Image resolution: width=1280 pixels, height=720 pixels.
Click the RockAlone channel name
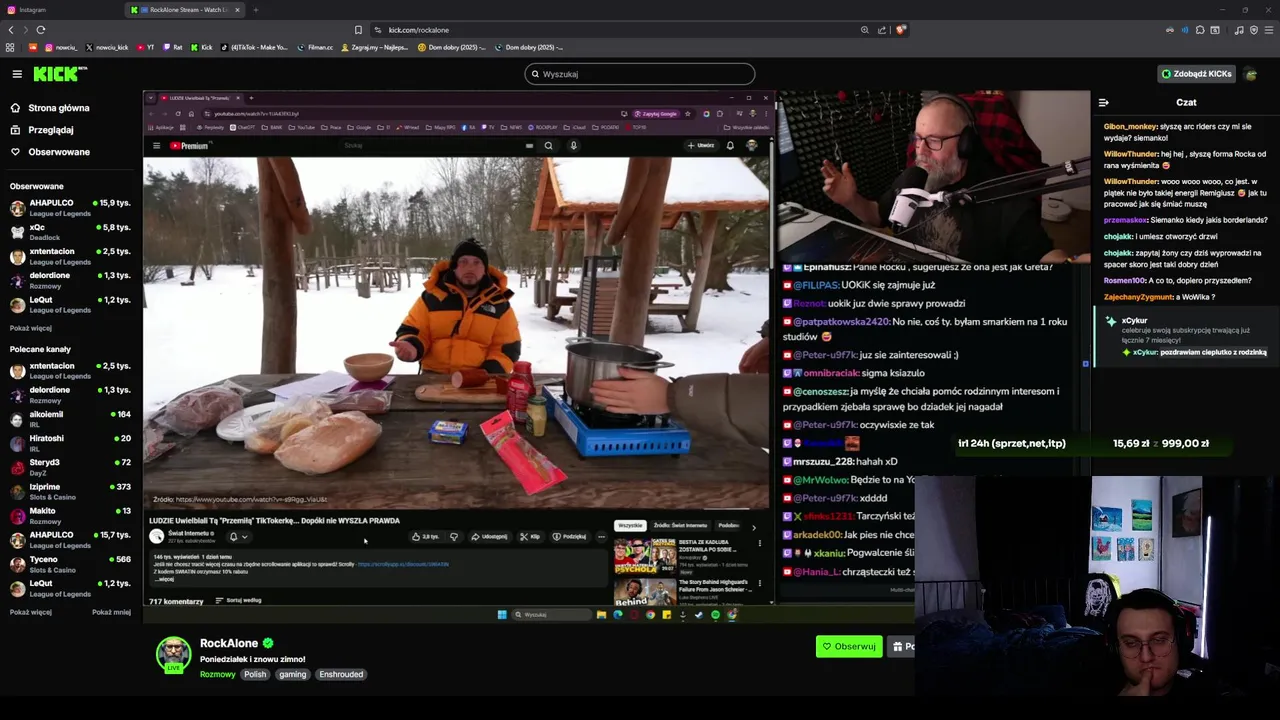click(x=229, y=643)
